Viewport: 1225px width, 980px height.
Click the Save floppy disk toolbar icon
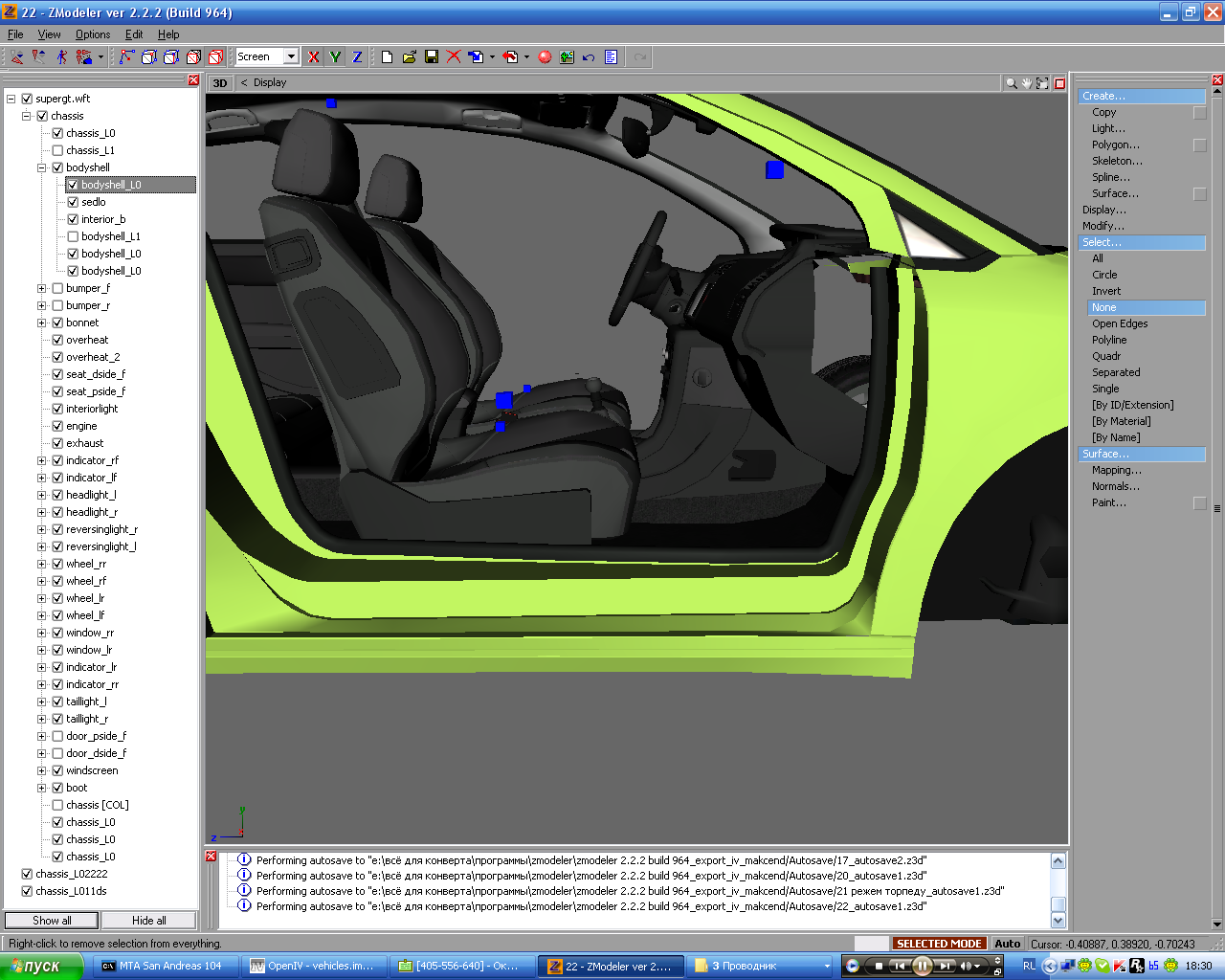tap(432, 57)
